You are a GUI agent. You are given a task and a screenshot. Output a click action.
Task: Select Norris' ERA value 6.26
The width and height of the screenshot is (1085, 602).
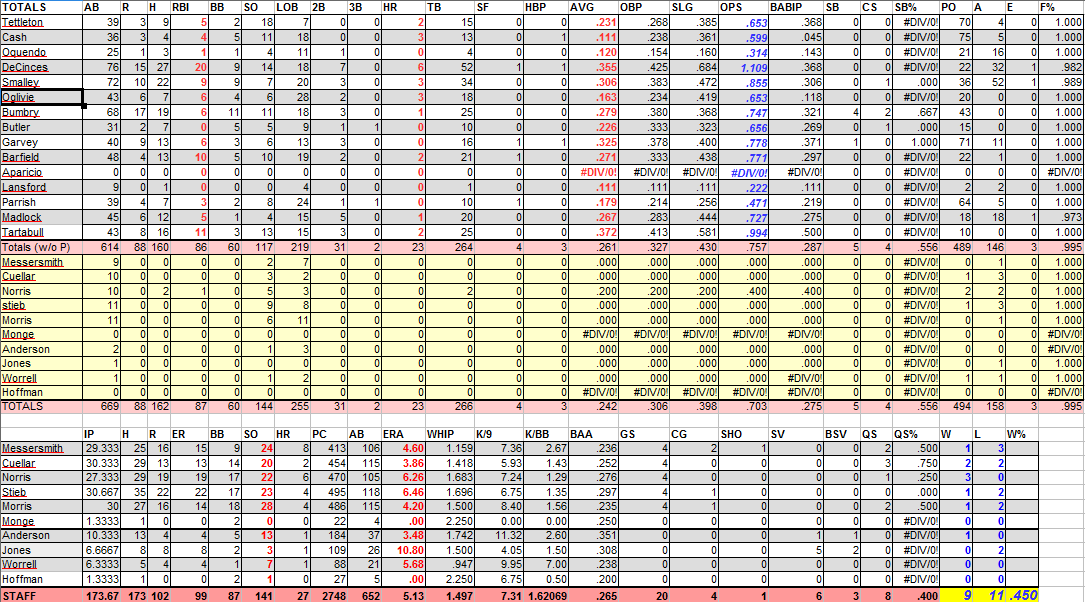[x=403, y=478]
